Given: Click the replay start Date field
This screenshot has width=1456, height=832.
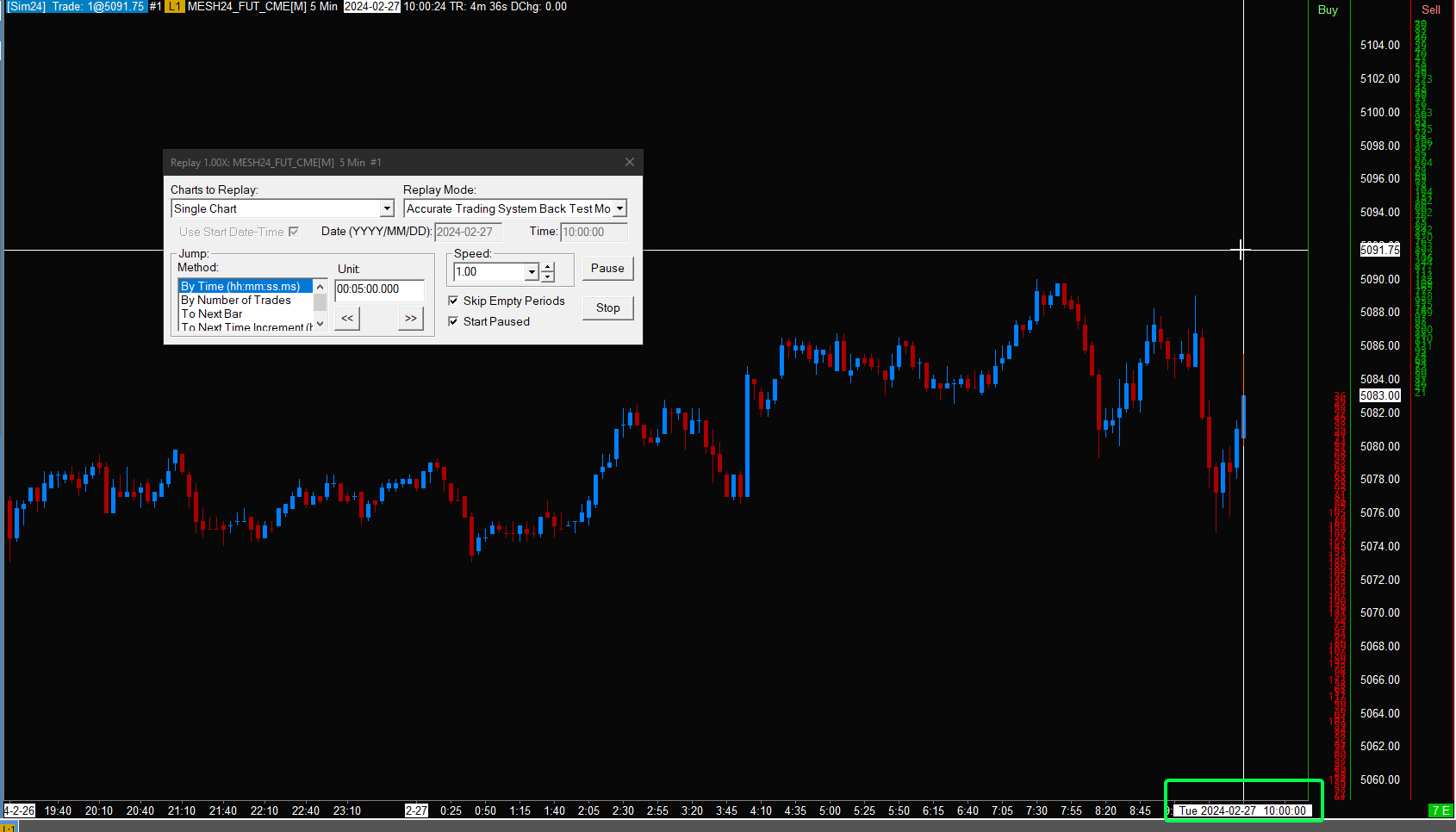Looking at the screenshot, I should coord(468,232).
